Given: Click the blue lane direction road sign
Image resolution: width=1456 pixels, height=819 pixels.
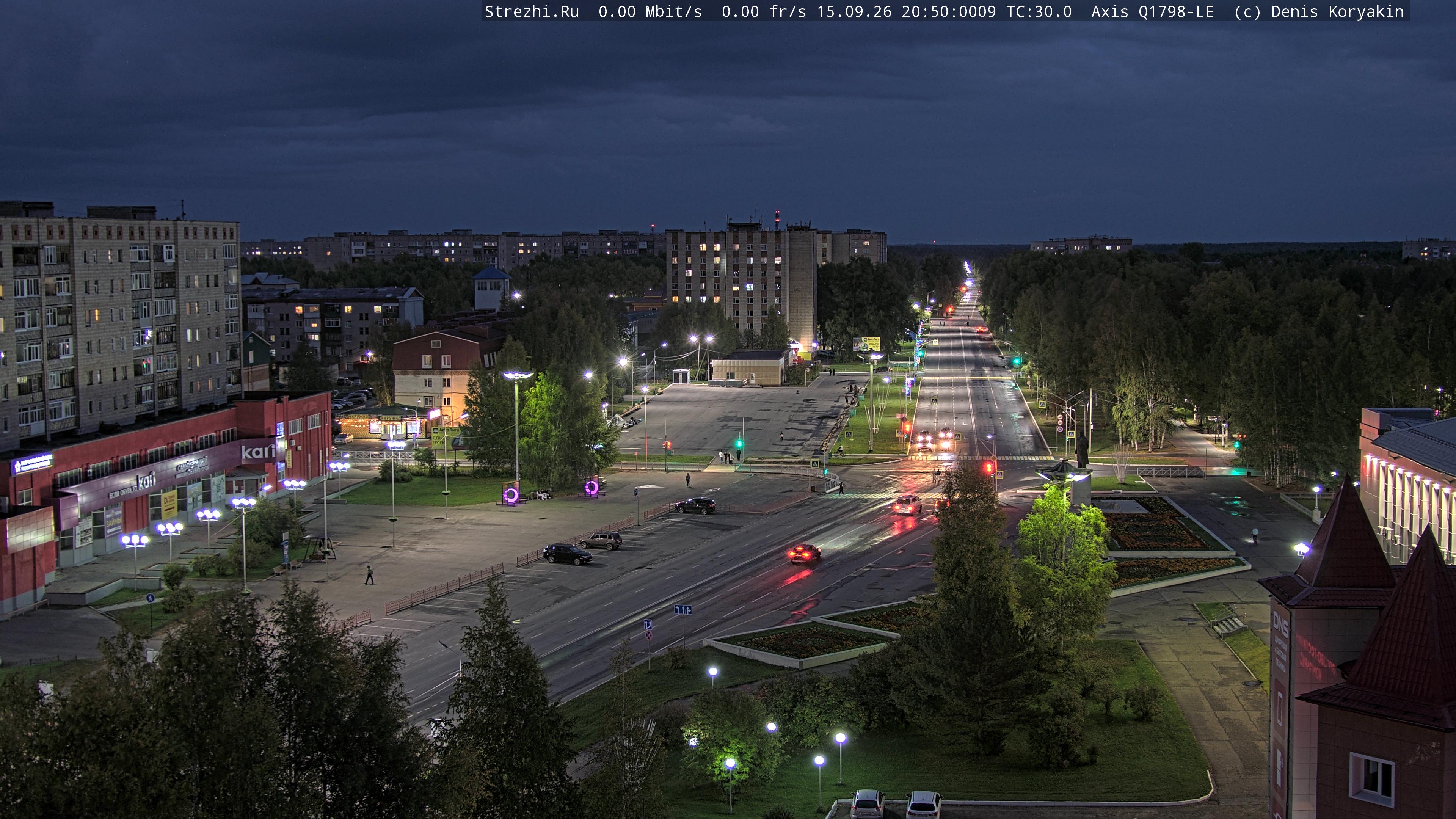Looking at the screenshot, I should click(x=683, y=610).
